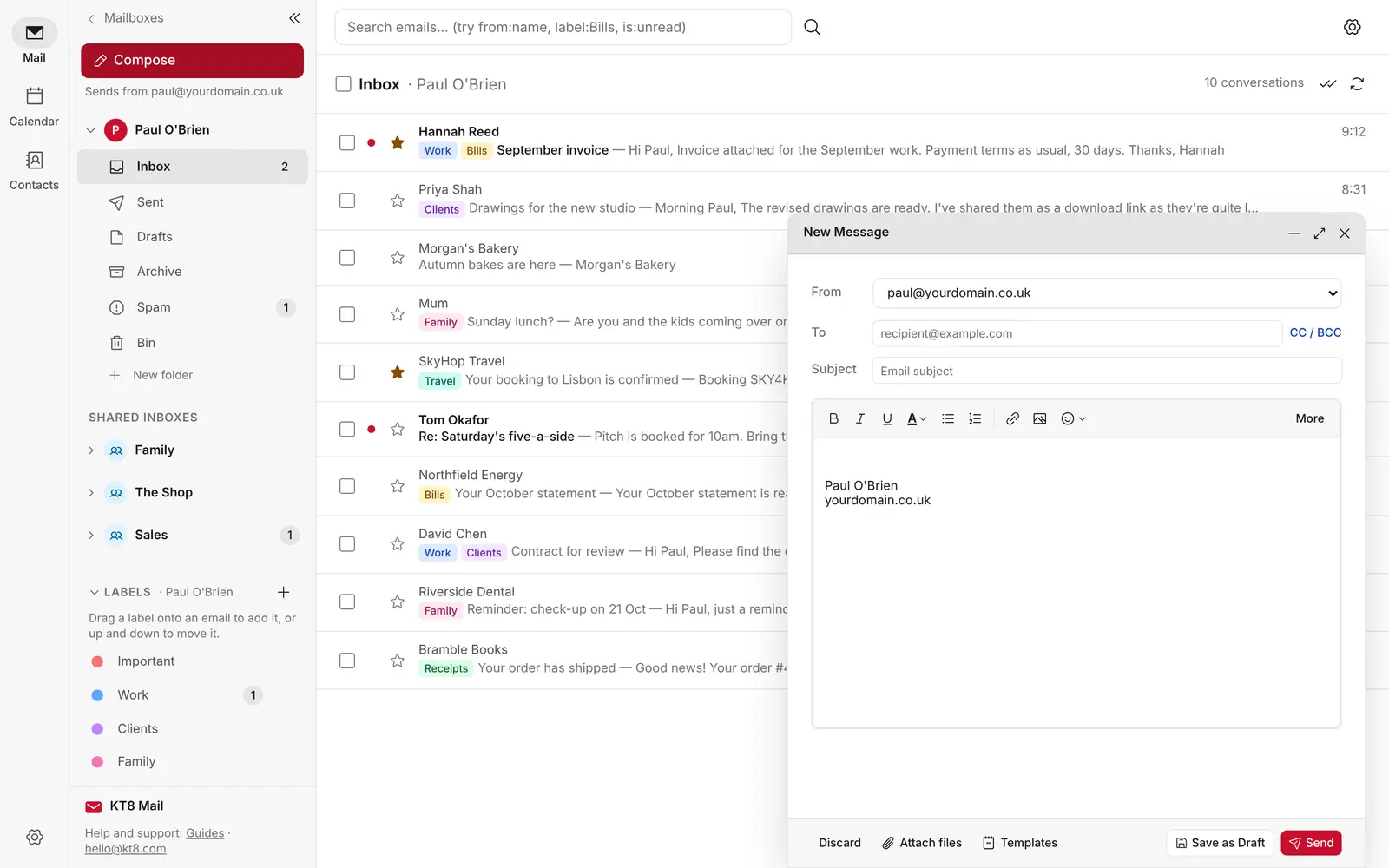Save the message as draft
This screenshot has width=1389, height=868.
1220,843
